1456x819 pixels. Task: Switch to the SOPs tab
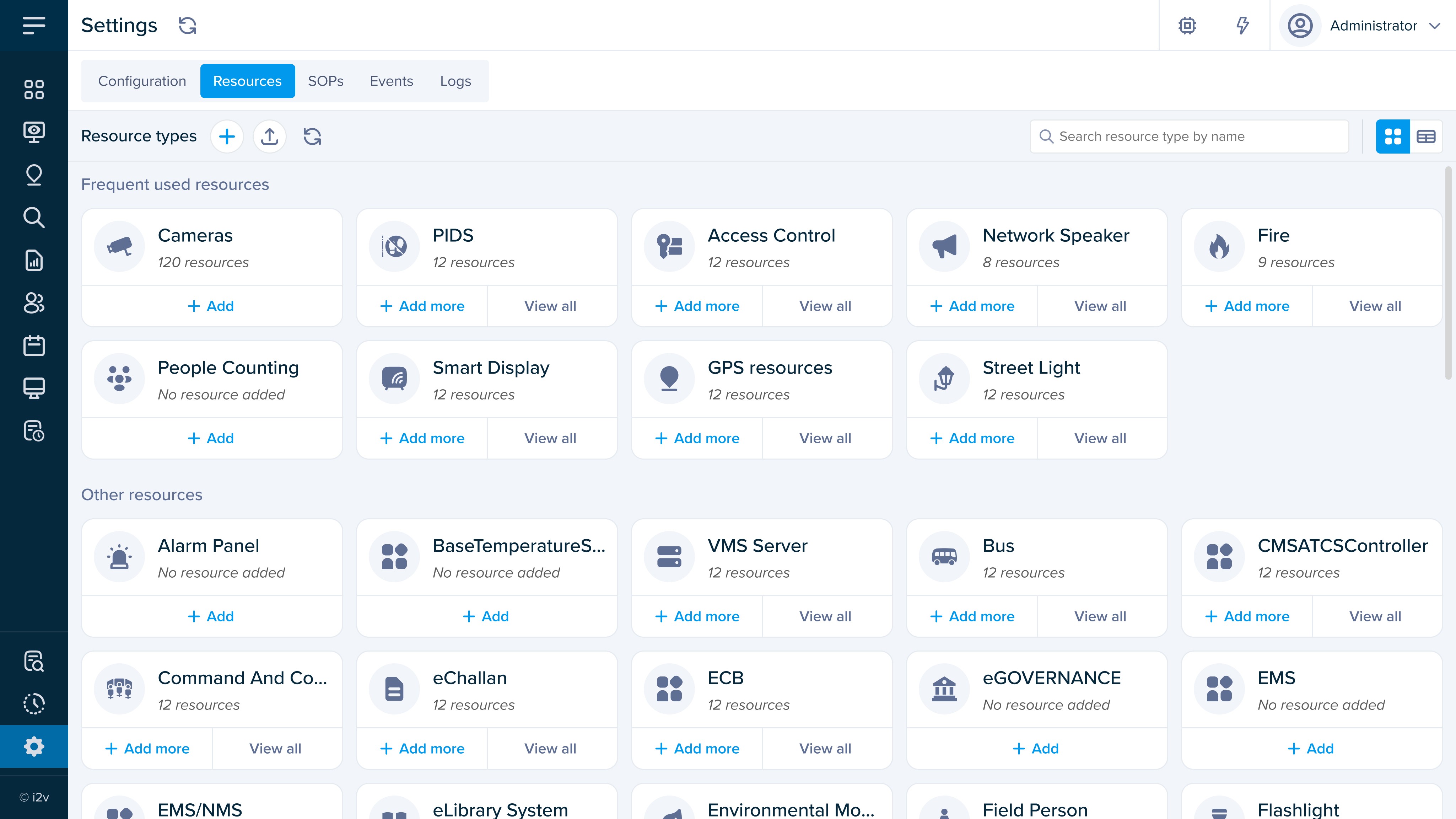pos(325,81)
